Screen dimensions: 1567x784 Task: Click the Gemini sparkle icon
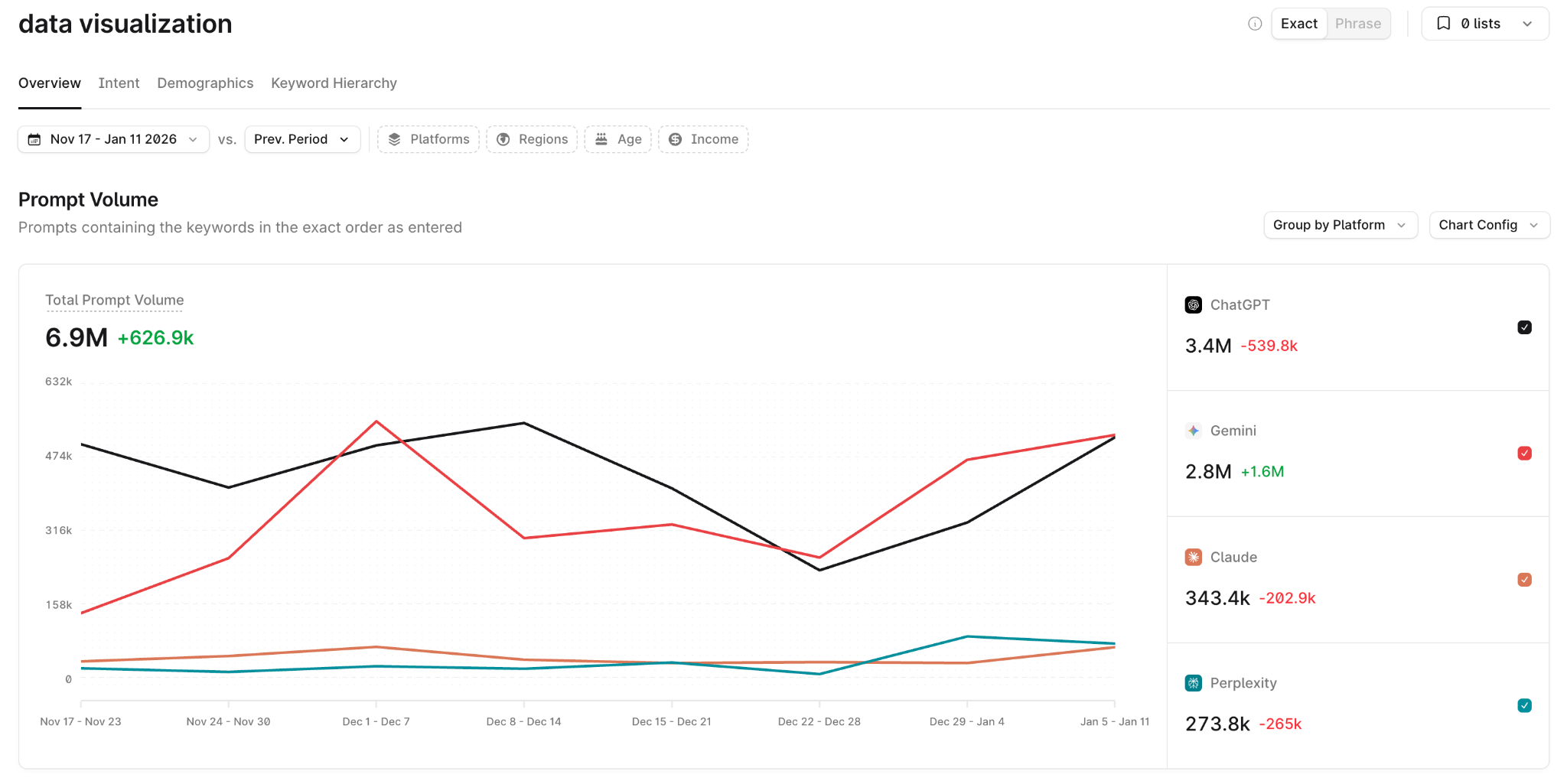click(x=1194, y=431)
